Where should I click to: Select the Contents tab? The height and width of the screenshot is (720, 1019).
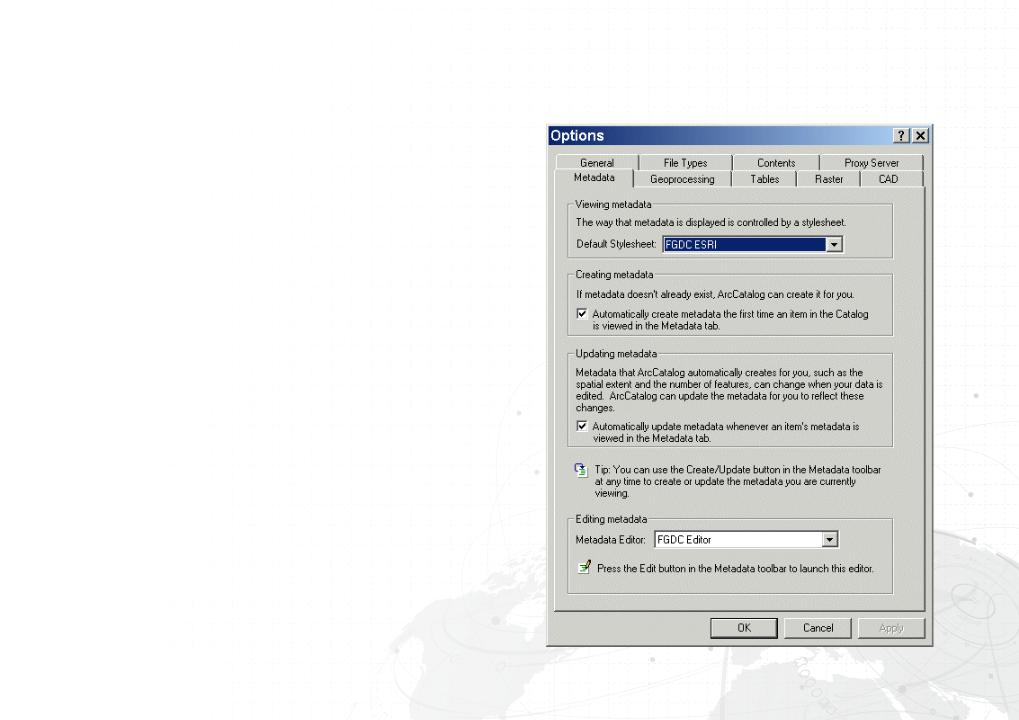tap(776, 162)
